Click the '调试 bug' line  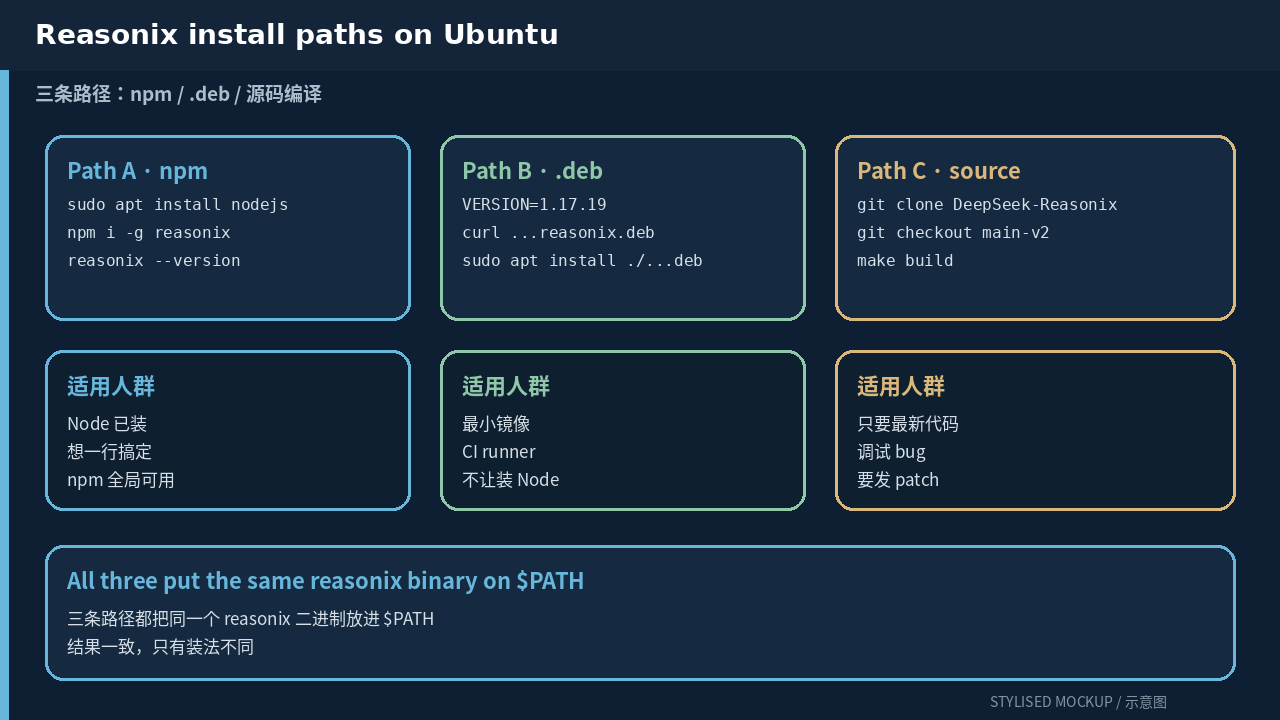tap(892, 452)
